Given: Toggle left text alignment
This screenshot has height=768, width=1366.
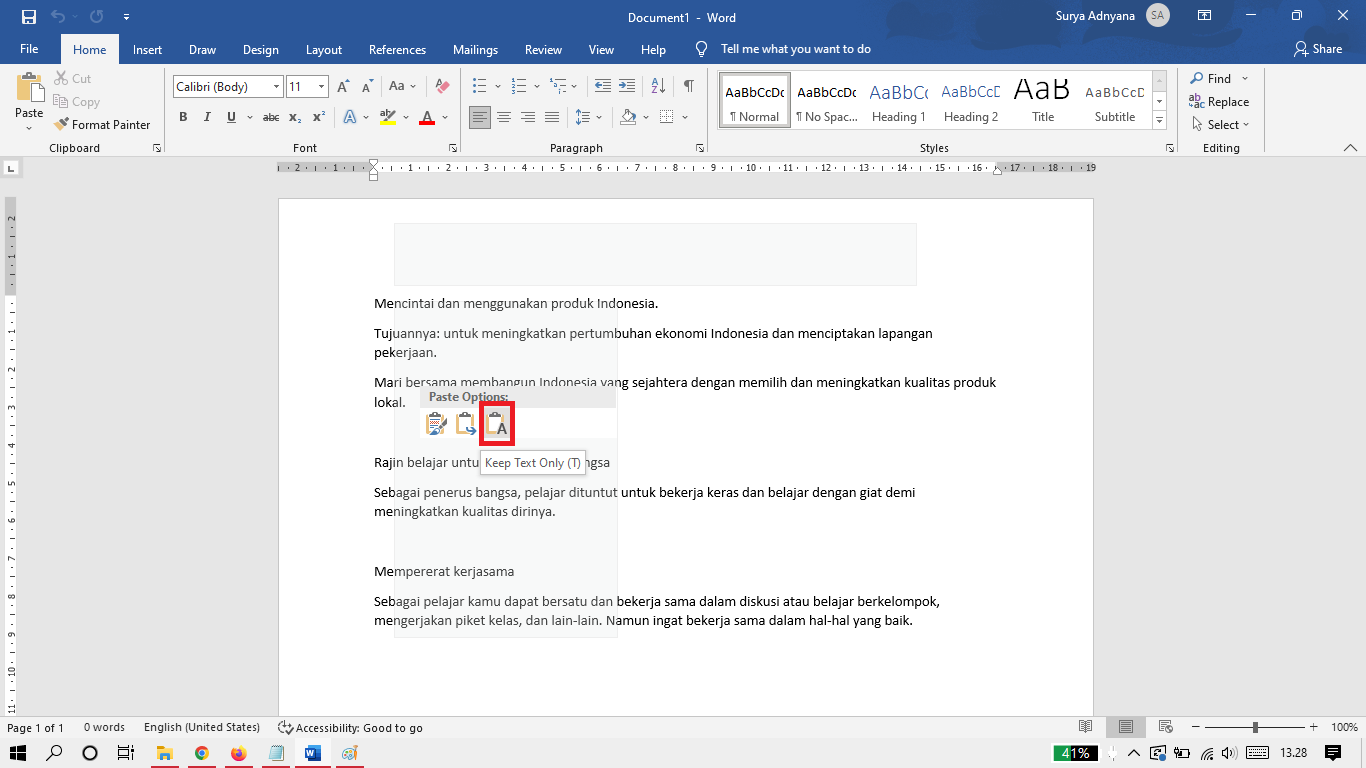Looking at the screenshot, I should tap(480, 117).
